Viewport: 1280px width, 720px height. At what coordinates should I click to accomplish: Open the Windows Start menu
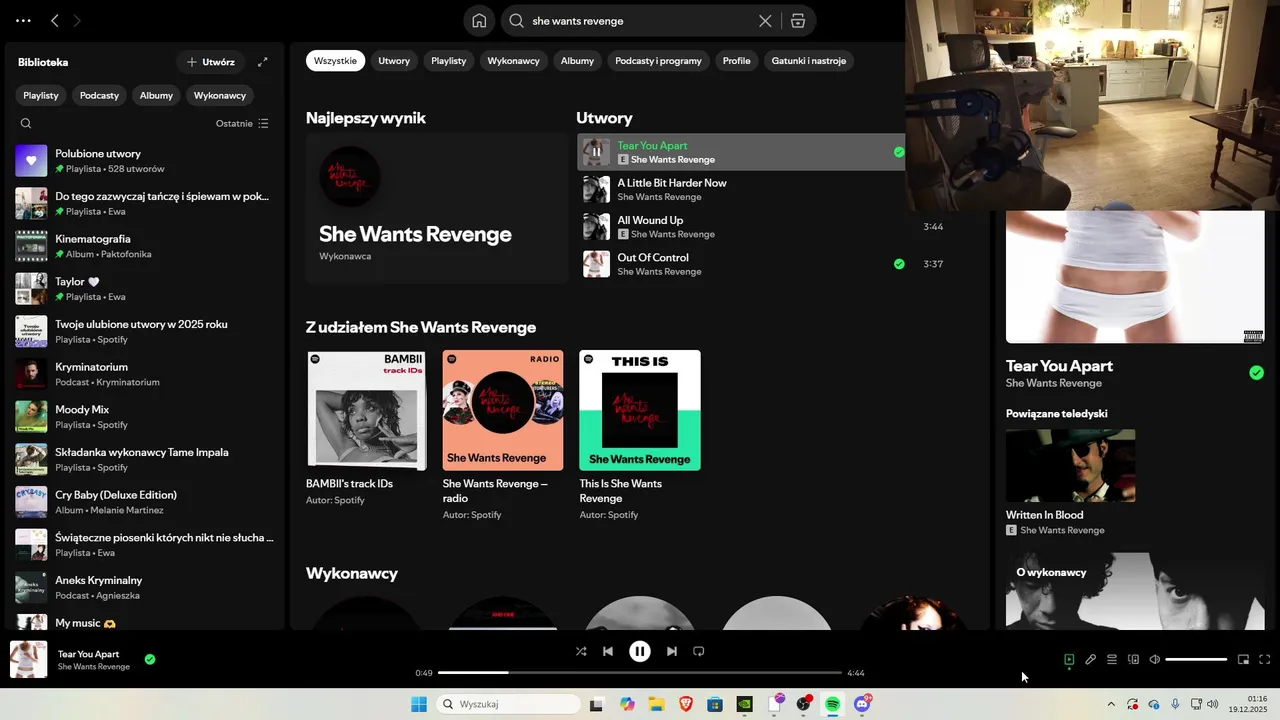click(x=419, y=705)
